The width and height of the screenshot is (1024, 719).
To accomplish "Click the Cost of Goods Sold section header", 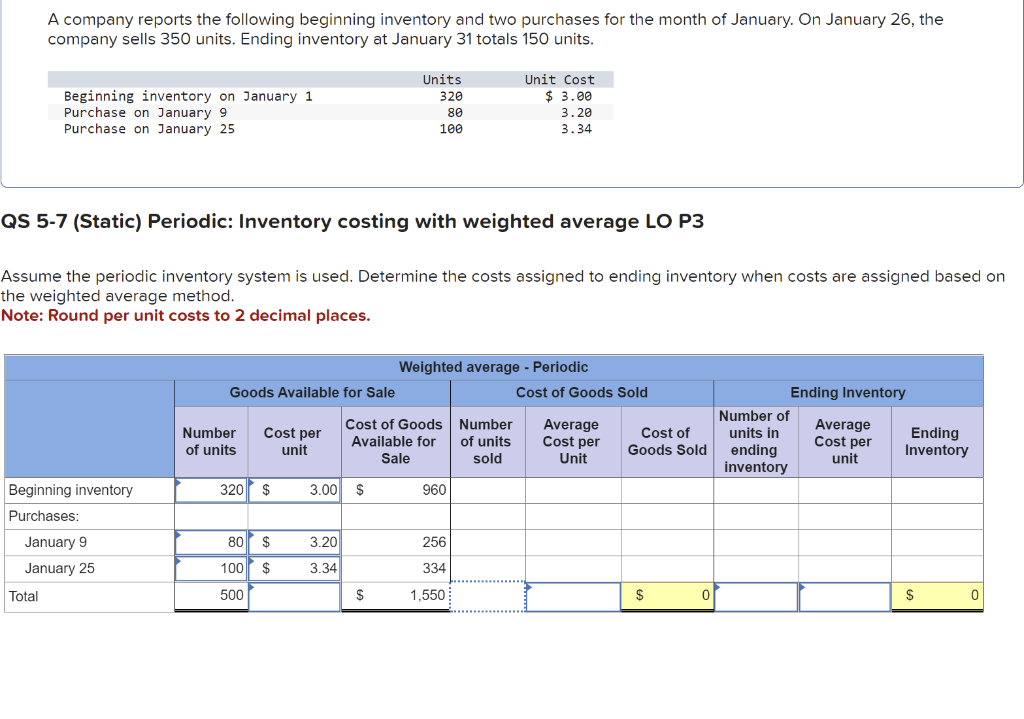I will [x=582, y=392].
